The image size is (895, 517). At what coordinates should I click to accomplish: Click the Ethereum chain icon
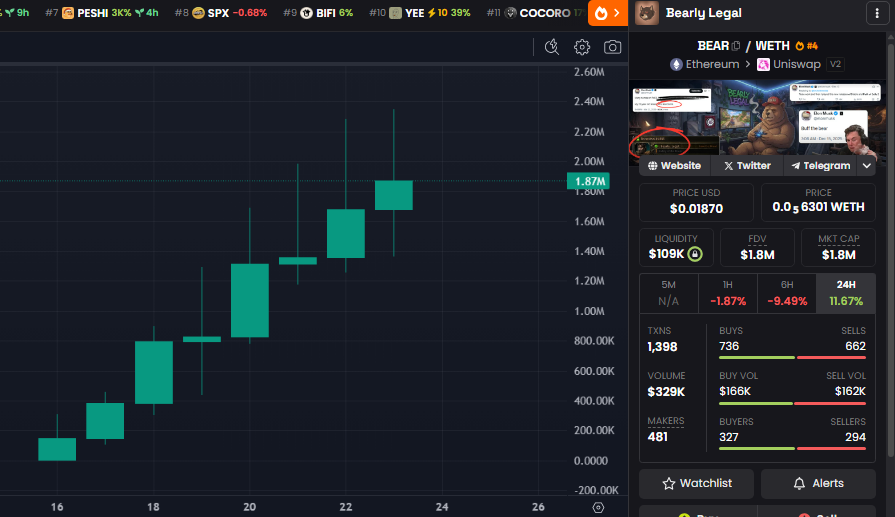676,64
